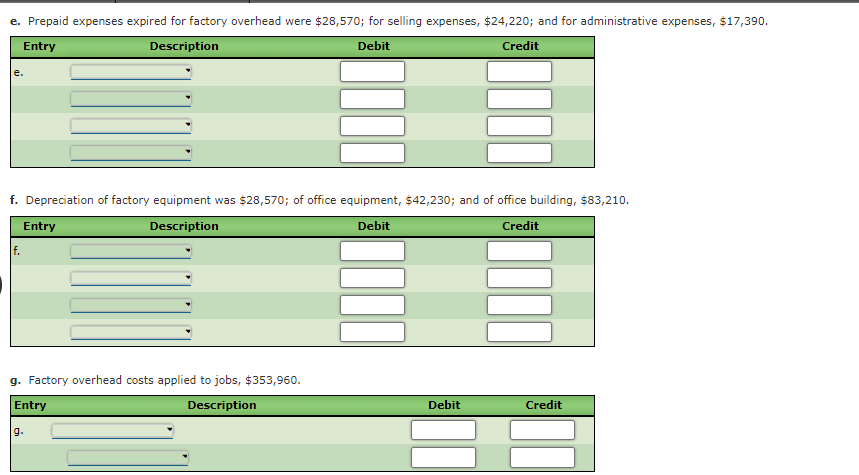Open second description dropdown in entry e table
The height and width of the screenshot is (475, 859).
pyautogui.click(x=131, y=99)
